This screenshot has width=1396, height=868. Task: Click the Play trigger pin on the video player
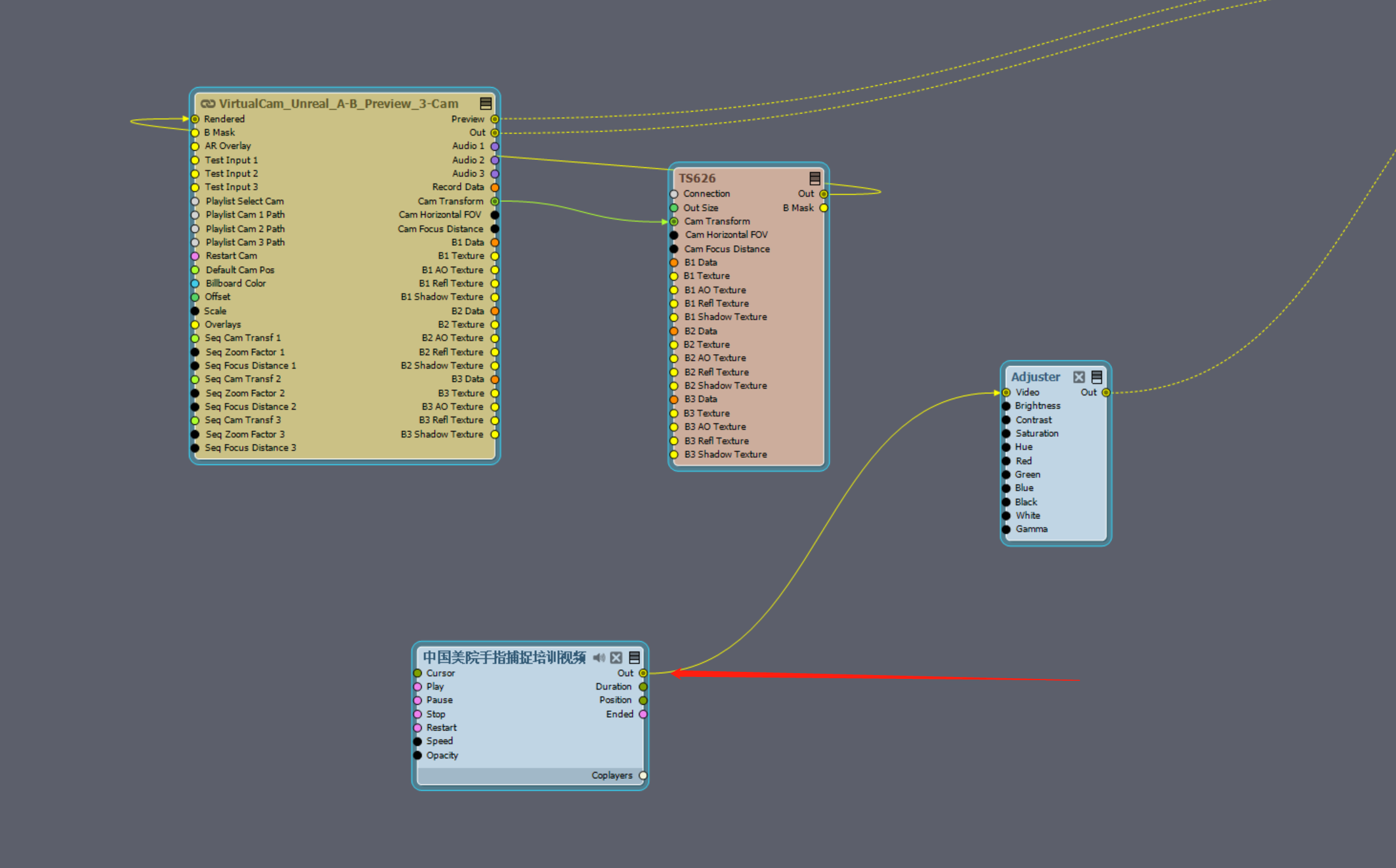pyautogui.click(x=418, y=687)
